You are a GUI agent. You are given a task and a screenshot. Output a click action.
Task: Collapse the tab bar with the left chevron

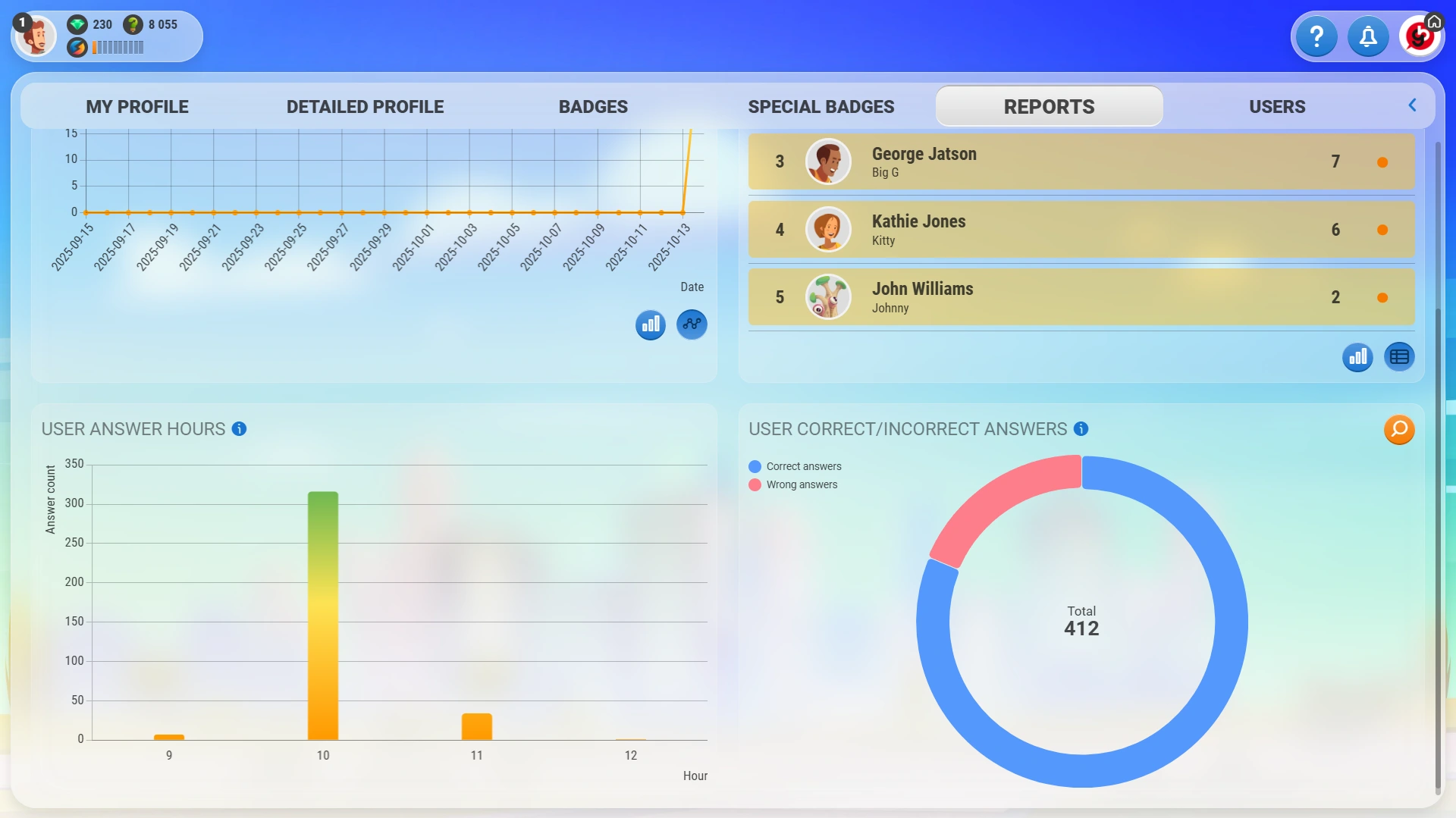click(x=1412, y=105)
